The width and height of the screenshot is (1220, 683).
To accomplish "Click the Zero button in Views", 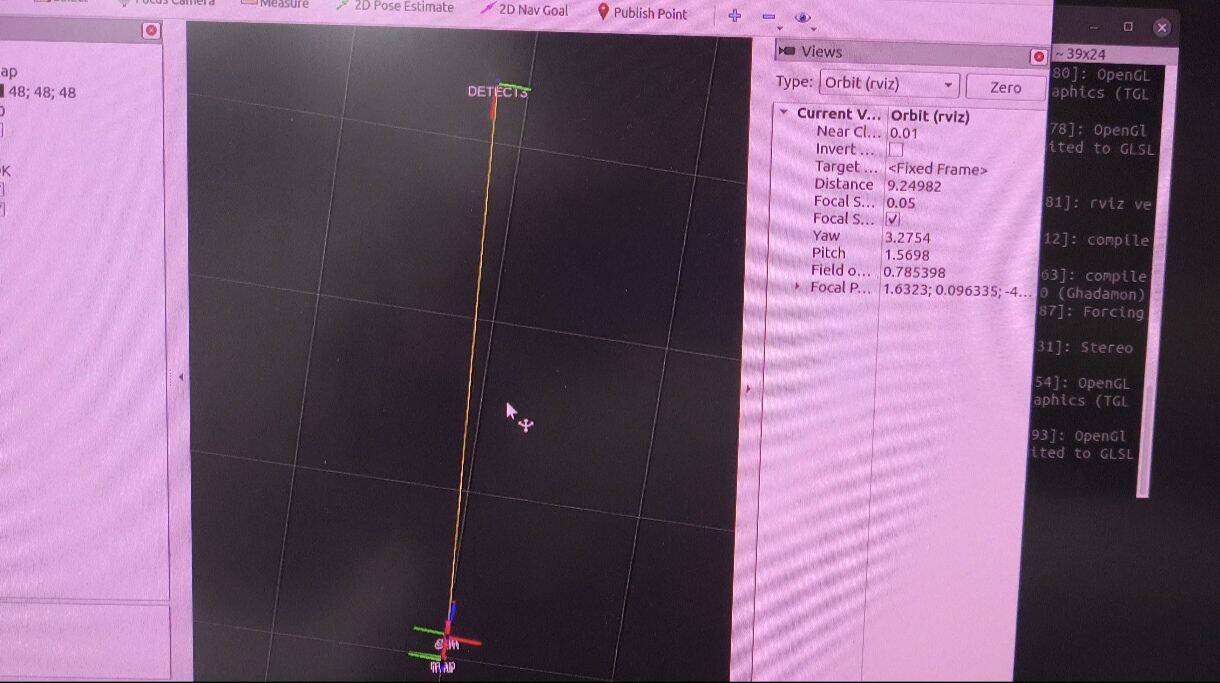I will pyautogui.click(x=1005, y=88).
